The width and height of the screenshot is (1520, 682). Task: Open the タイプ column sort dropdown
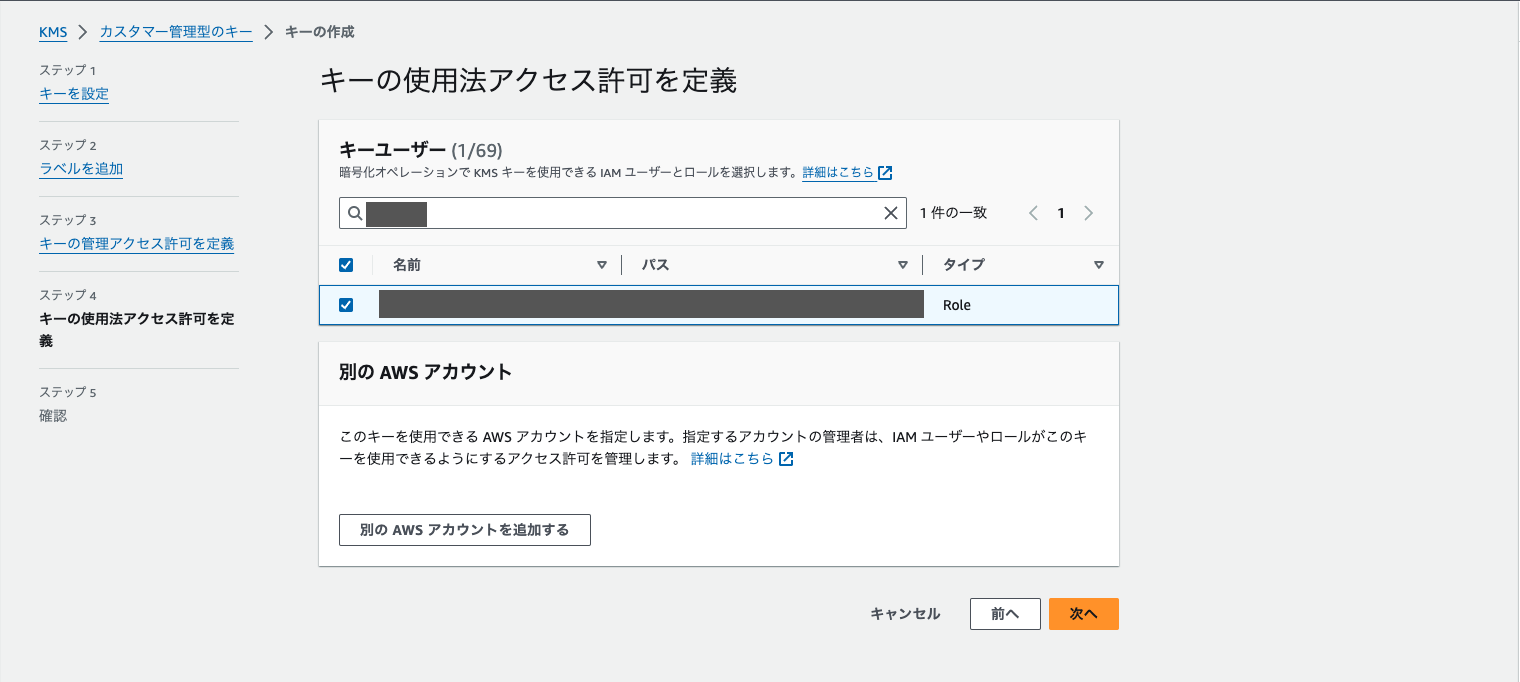1098,264
